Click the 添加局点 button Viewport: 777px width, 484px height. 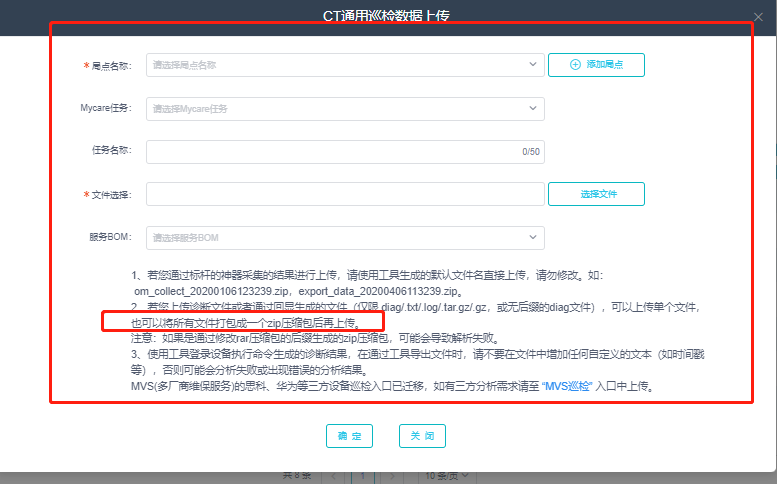click(x=596, y=65)
